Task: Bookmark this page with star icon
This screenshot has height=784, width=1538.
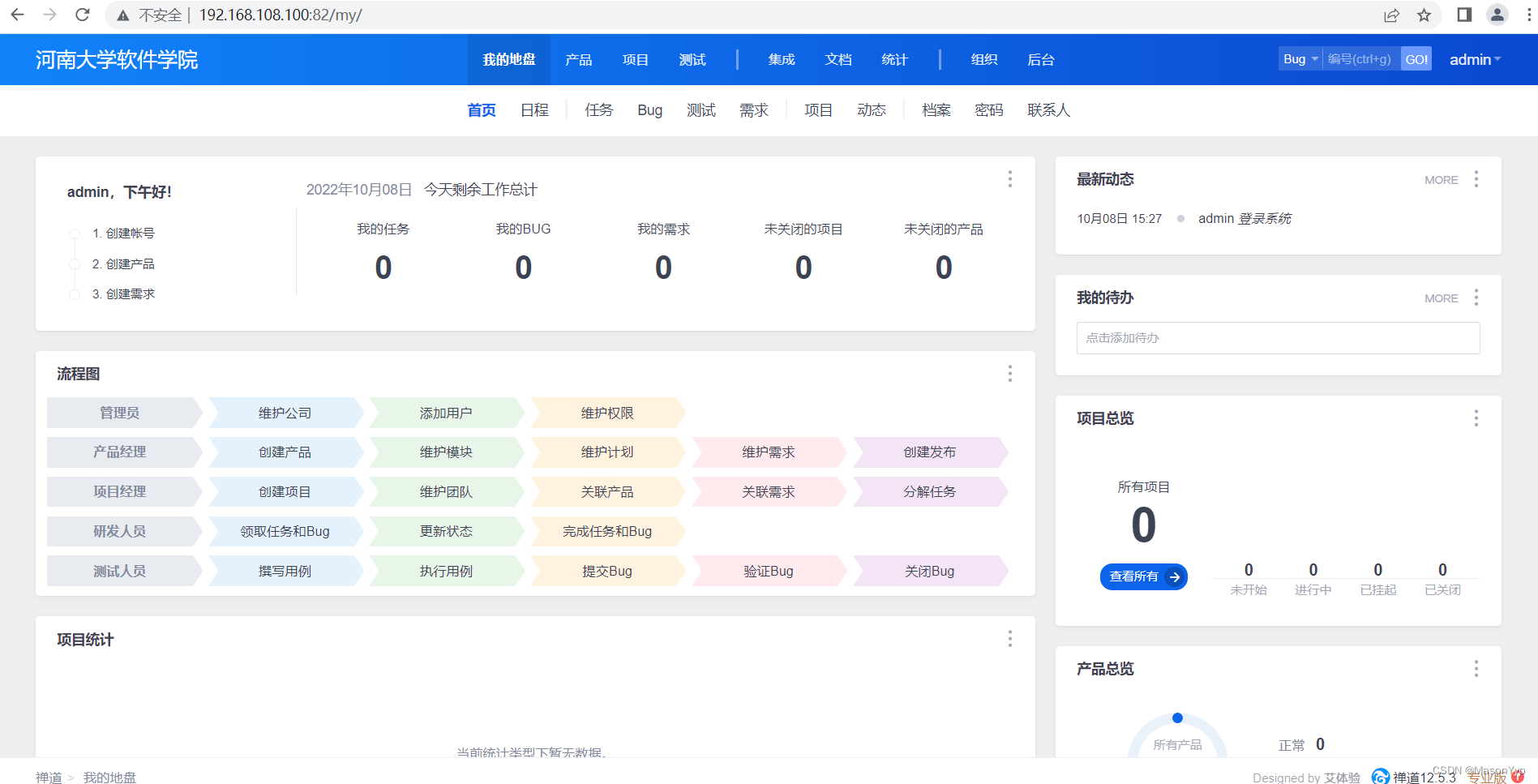Action: [1424, 15]
